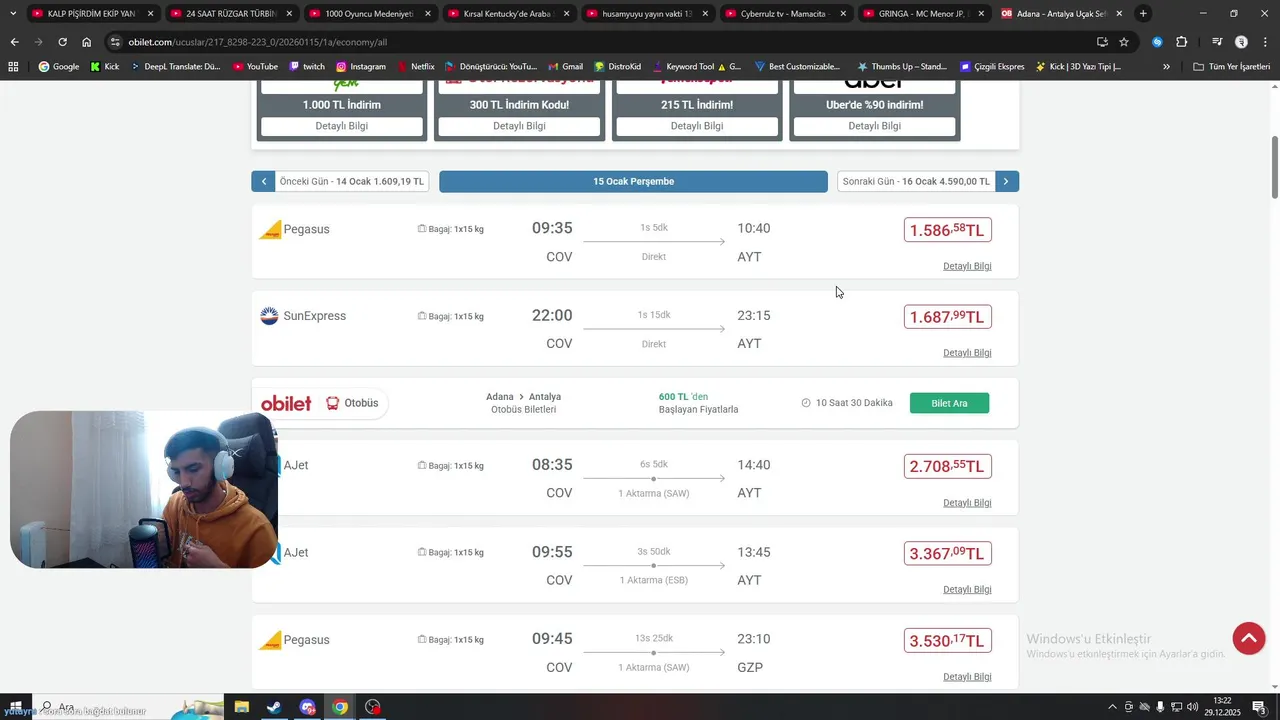
Task: Go to previous day with left chevron
Action: tap(263, 181)
